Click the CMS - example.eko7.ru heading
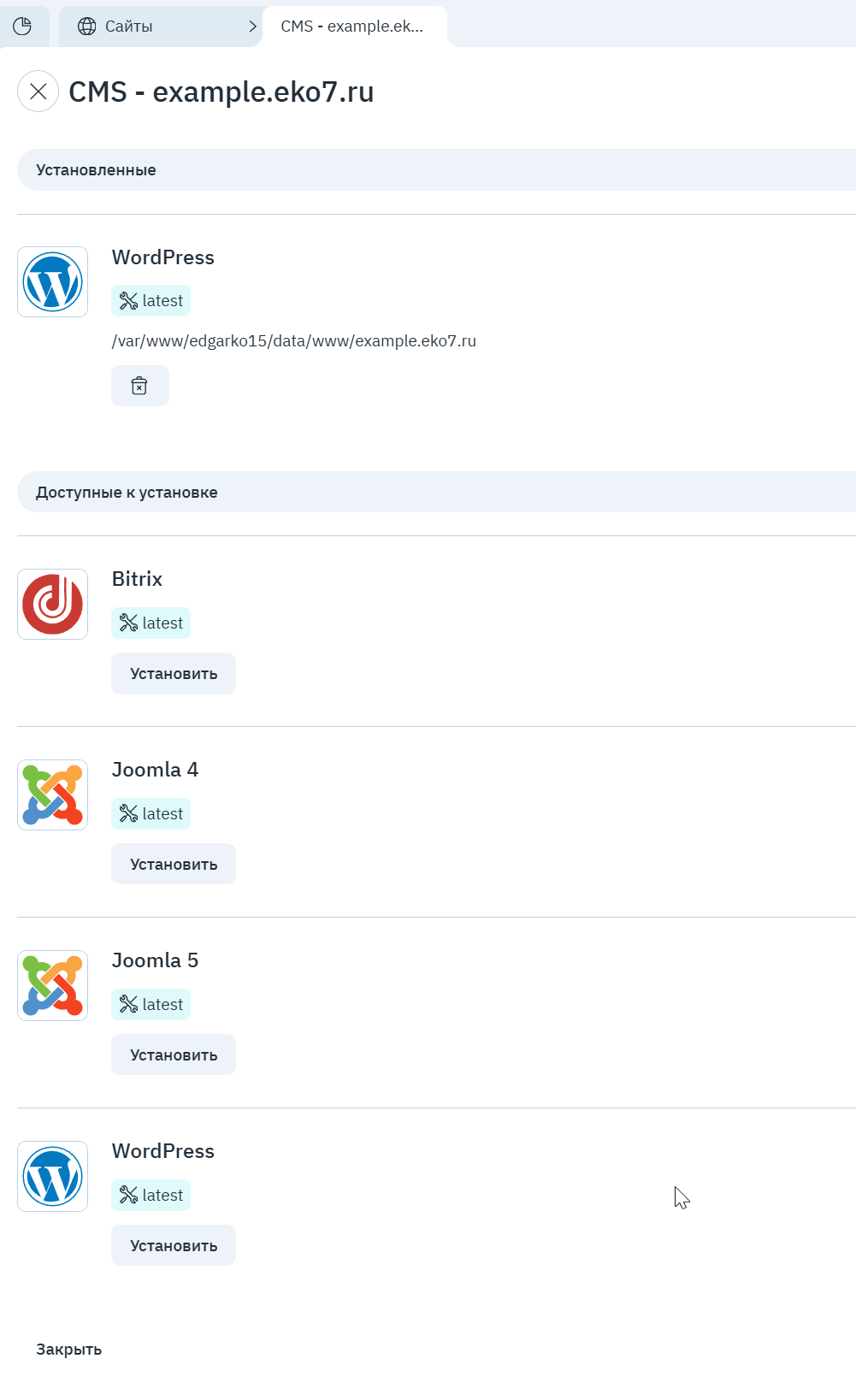856x1400 pixels. pyautogui.click(x=221, y=92)
